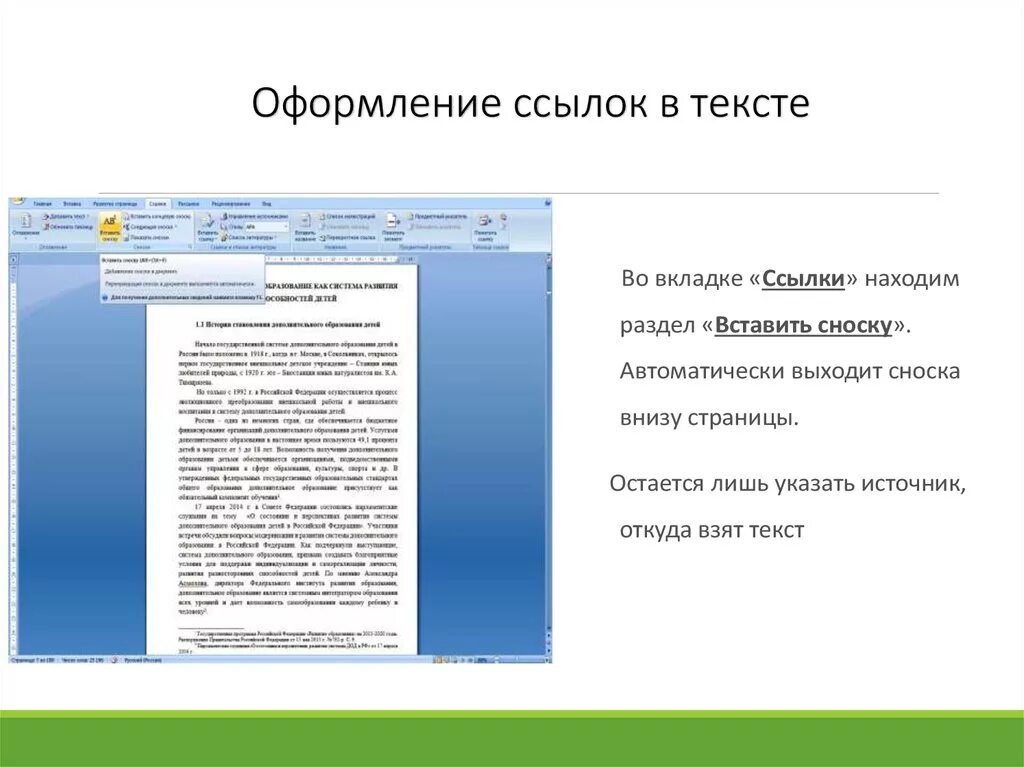Open the Сноски group dialog launcher
1024x767 pixels.
[x=190, y=247]
